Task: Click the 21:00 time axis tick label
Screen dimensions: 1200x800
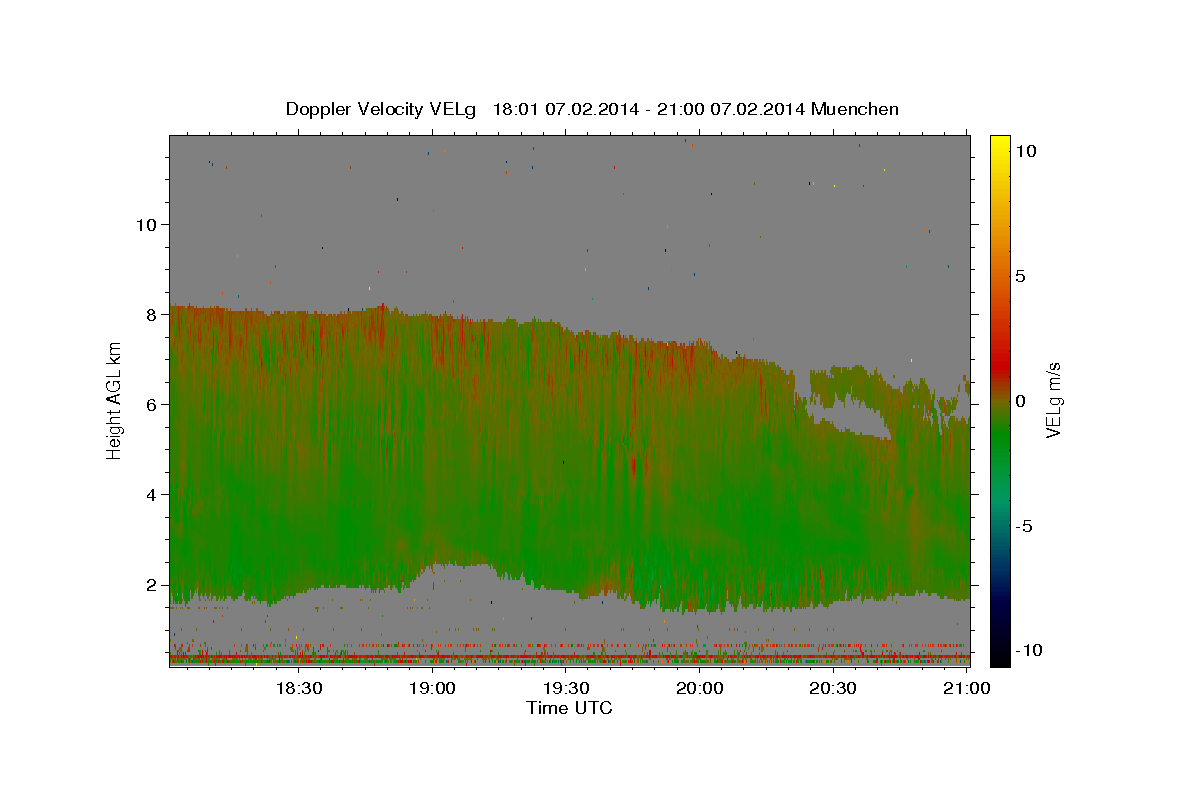Action: pos(968,688)
